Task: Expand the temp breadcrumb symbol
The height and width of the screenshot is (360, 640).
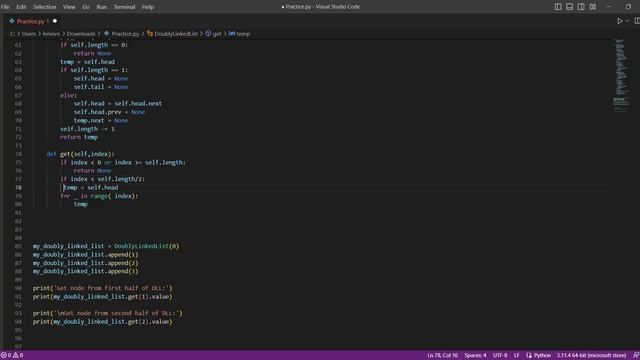Action: click(x=243, y=34)
